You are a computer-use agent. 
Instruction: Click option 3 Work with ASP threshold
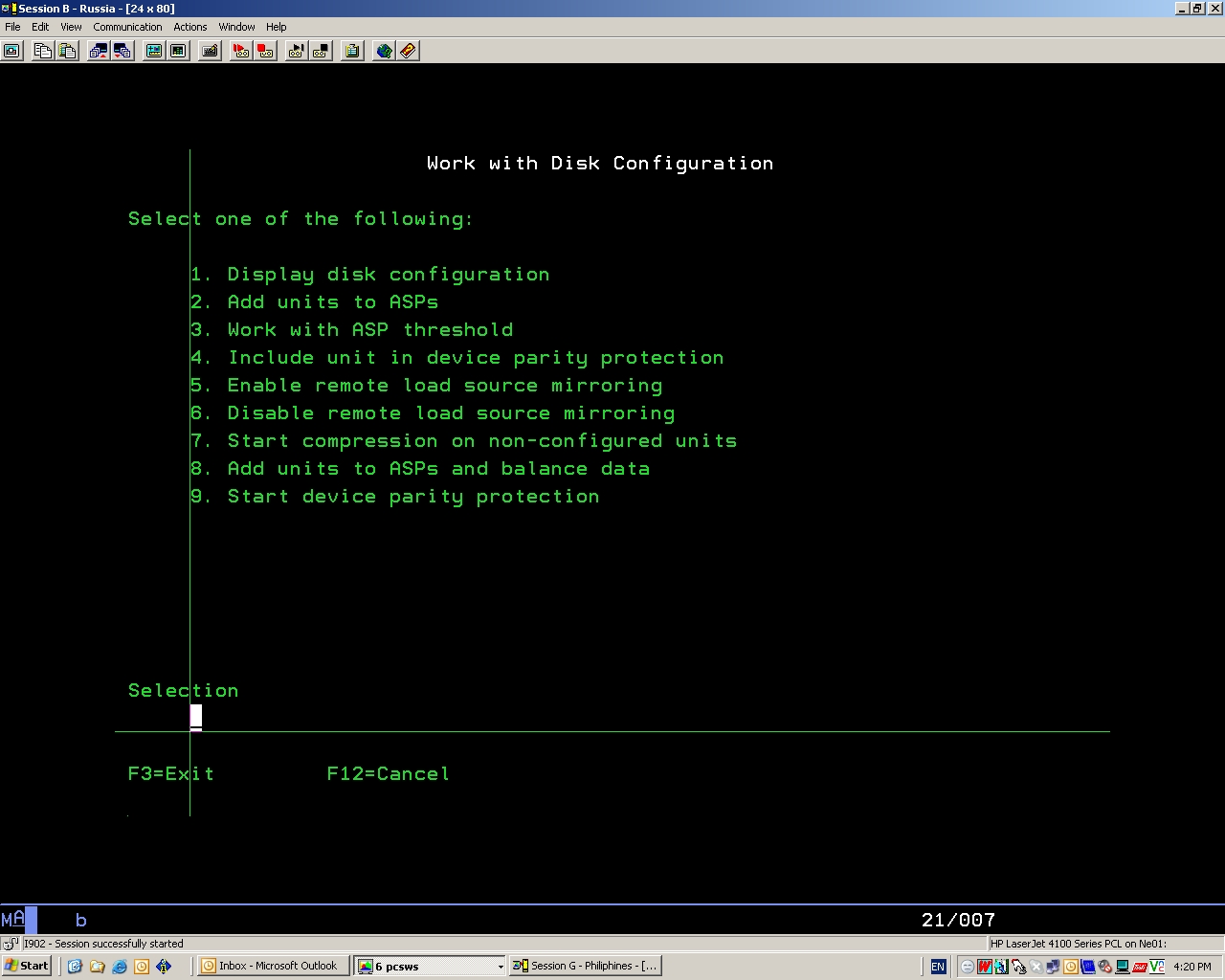click(352, 330)
